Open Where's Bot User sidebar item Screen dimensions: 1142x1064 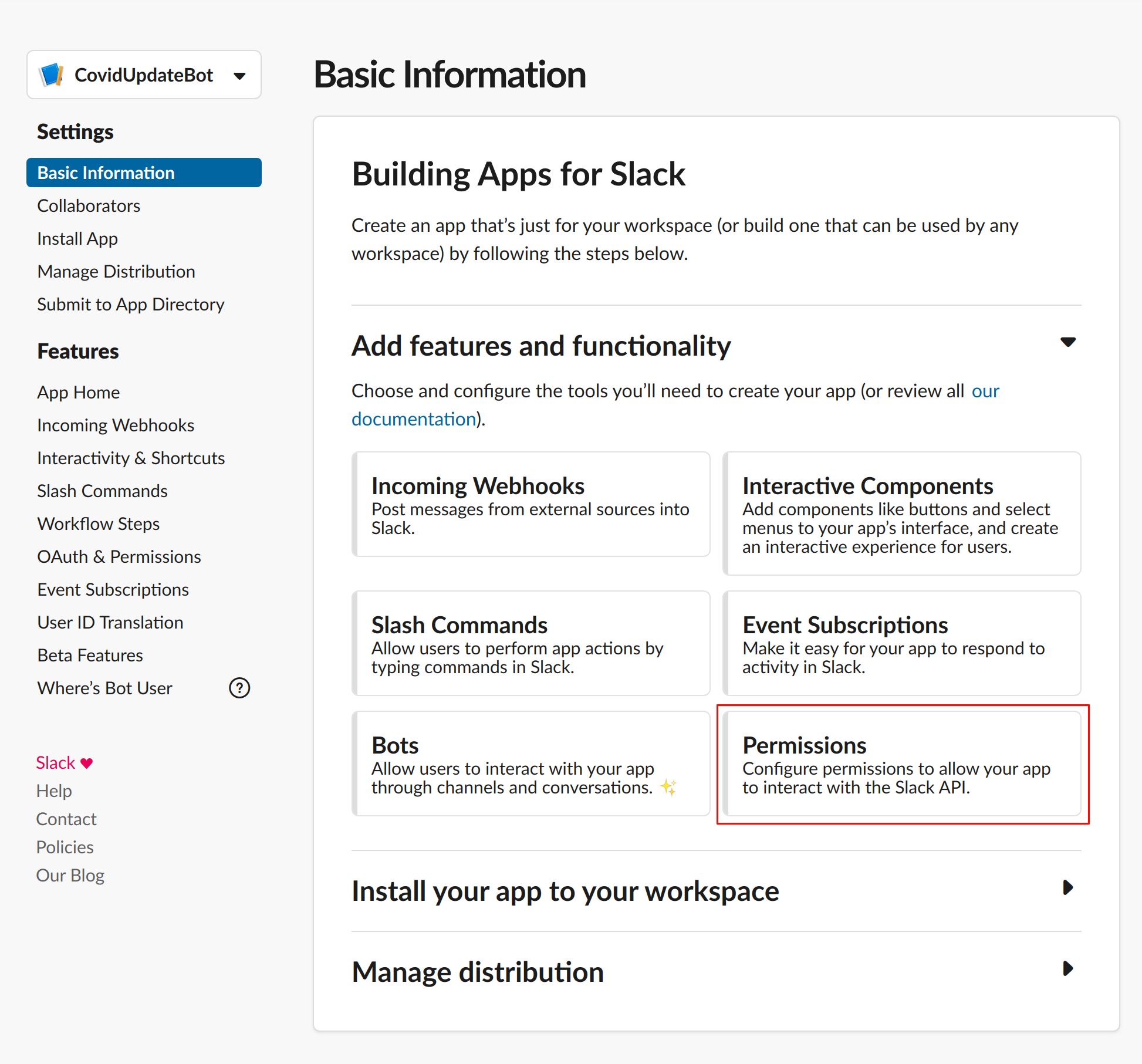105,688
